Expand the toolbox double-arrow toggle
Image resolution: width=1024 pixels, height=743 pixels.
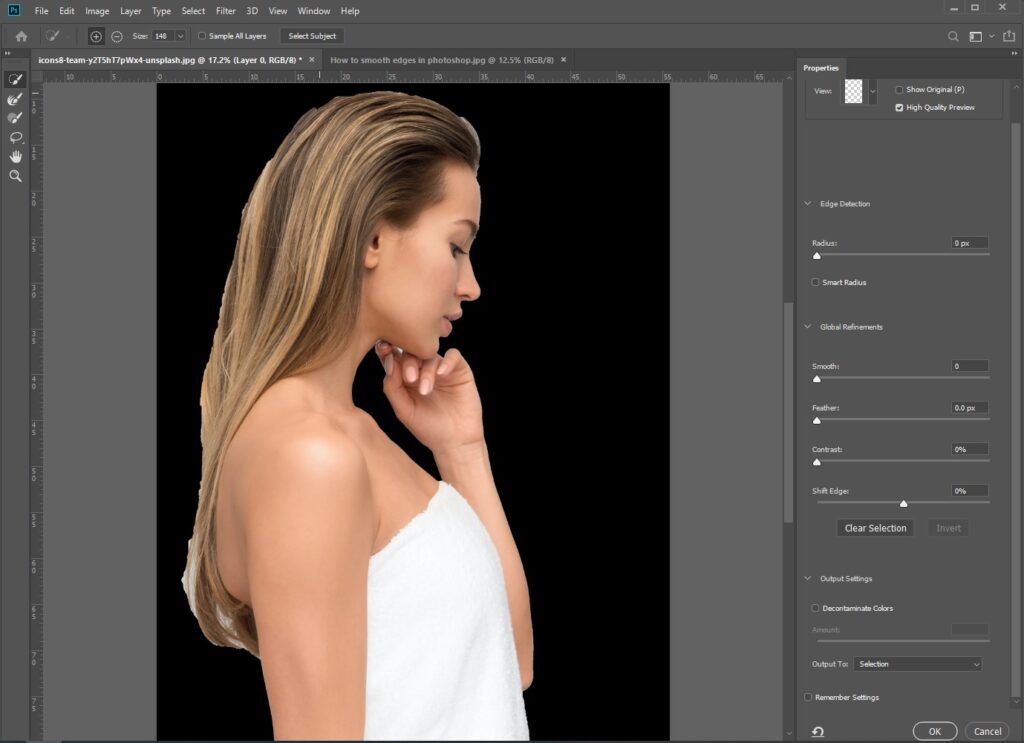8,54
